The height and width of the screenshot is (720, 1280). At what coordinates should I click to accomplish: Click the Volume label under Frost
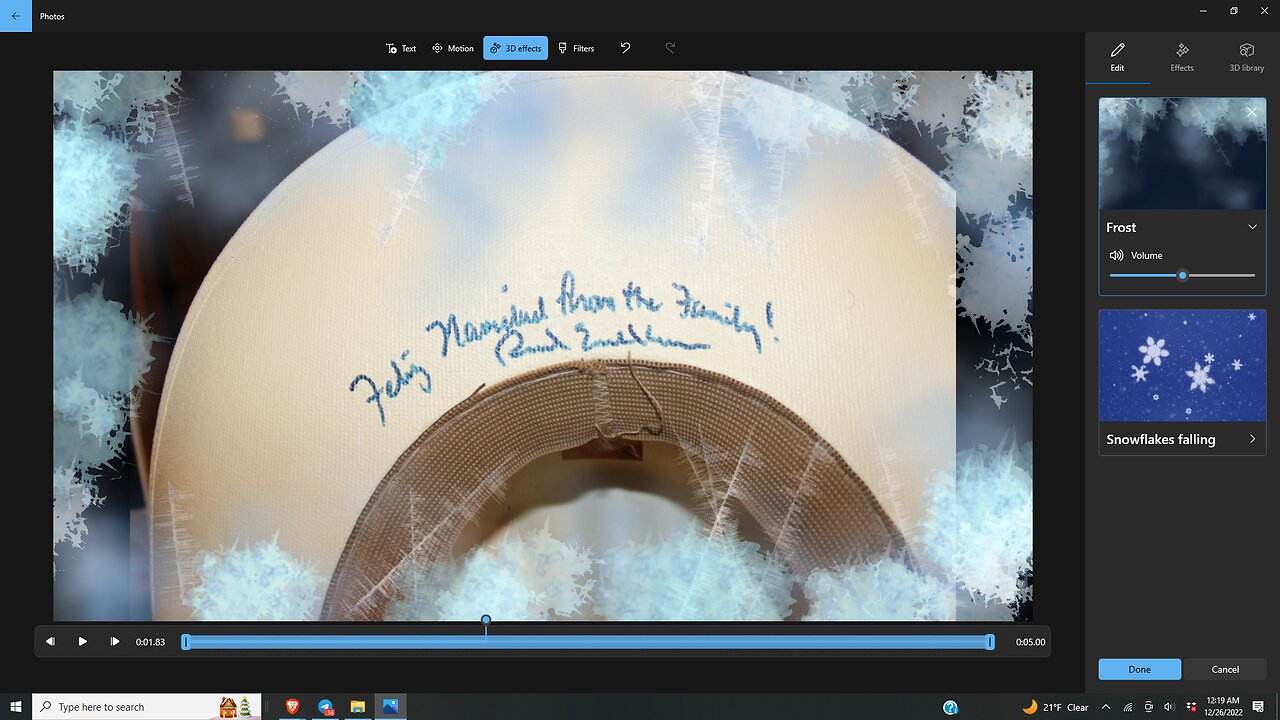[1147, 256]
